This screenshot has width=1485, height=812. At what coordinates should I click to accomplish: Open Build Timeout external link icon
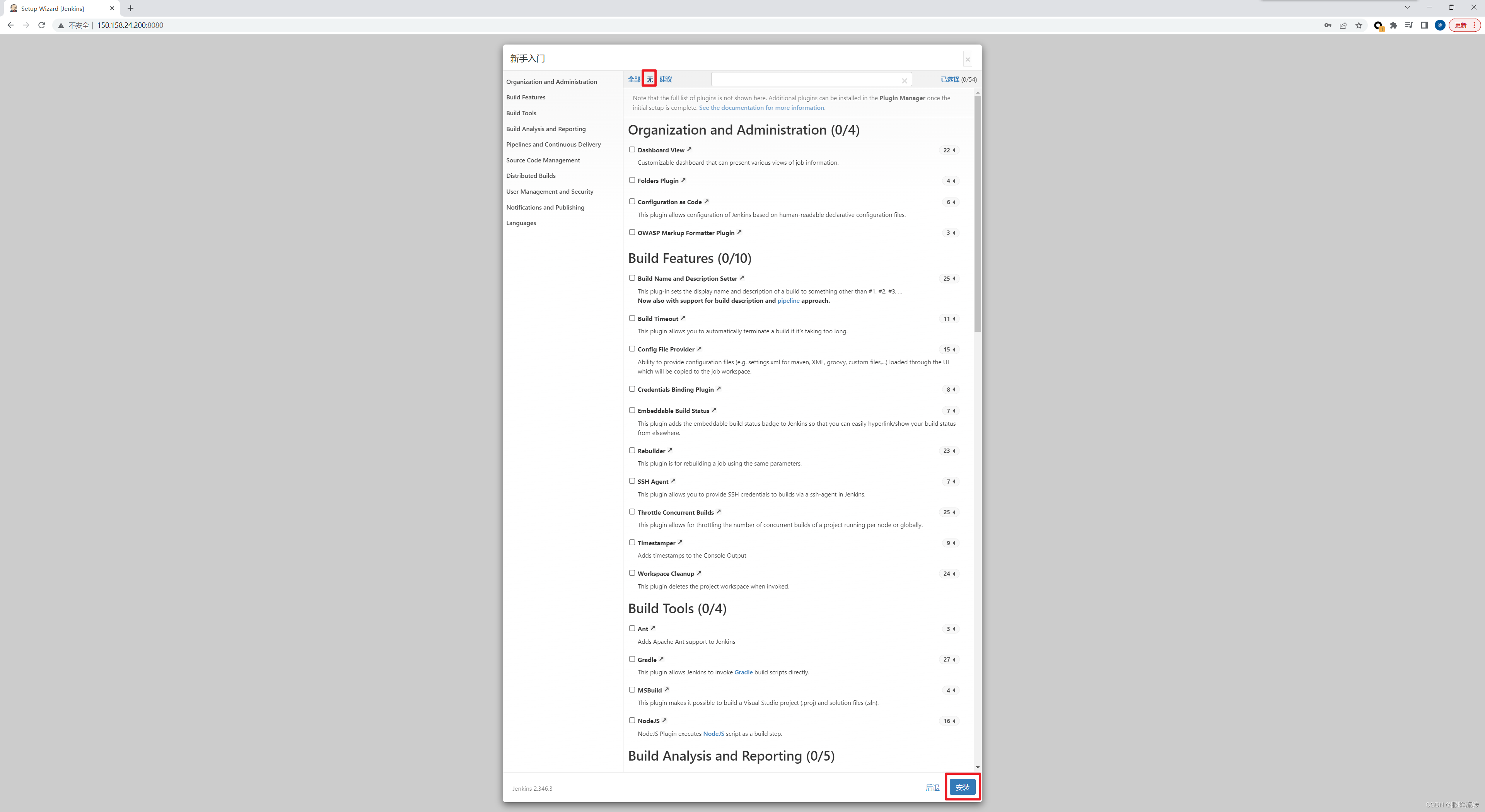(x=683, y=317)
